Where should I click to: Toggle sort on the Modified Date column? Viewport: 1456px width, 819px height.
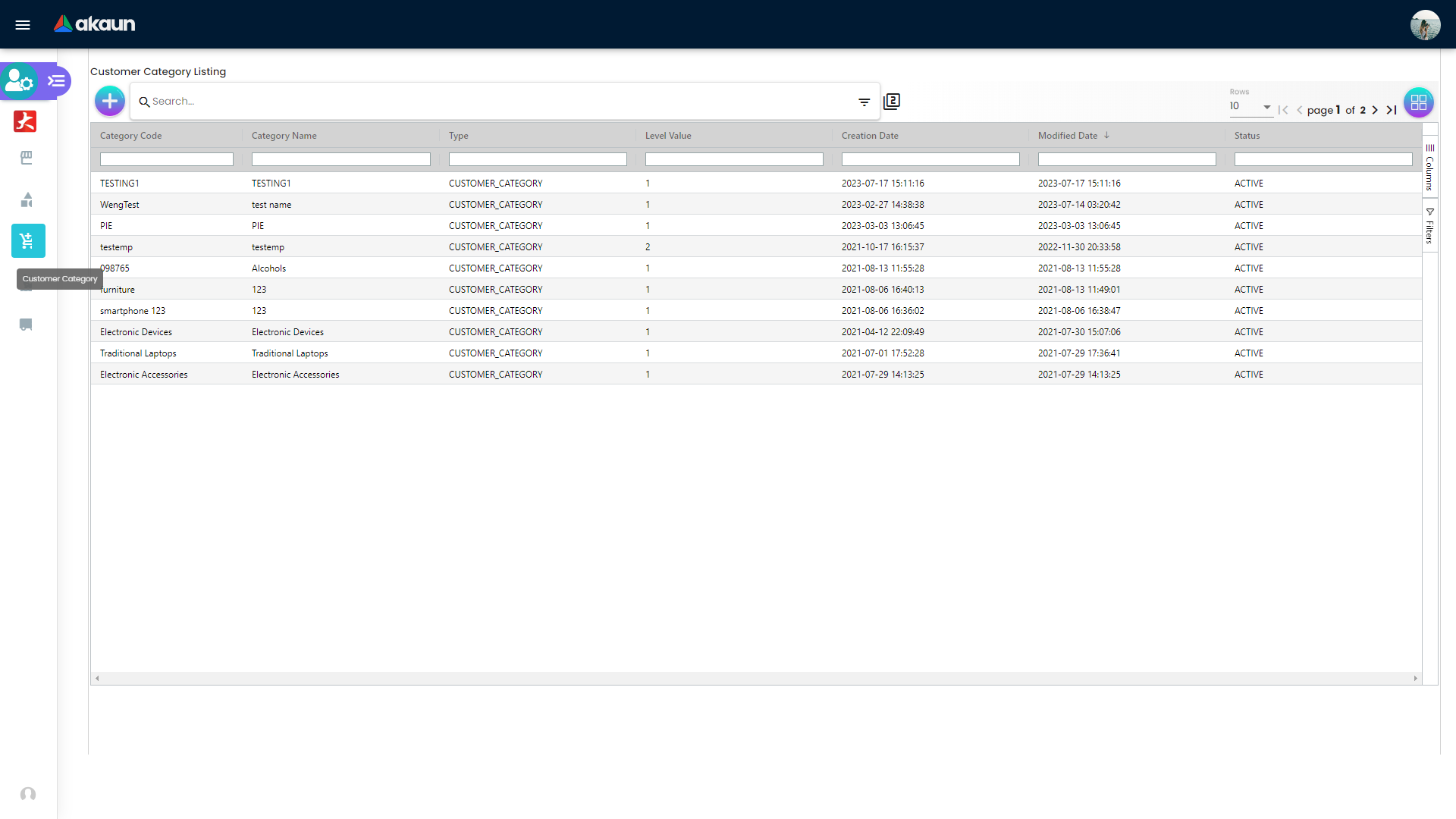[x=1067, y=135]
